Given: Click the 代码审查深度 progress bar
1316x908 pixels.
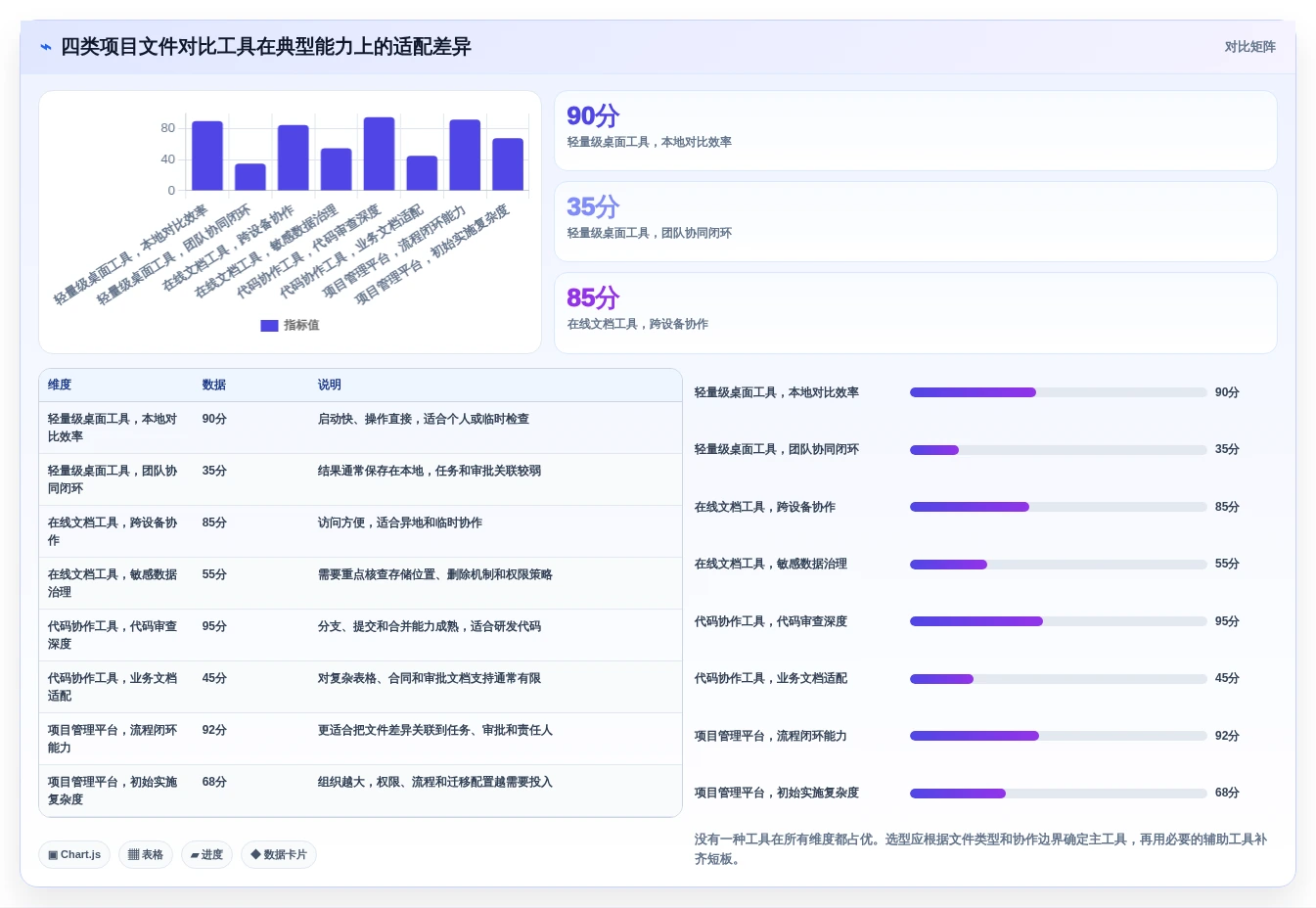Looking at the screenshot, I should click(1058, 621).
